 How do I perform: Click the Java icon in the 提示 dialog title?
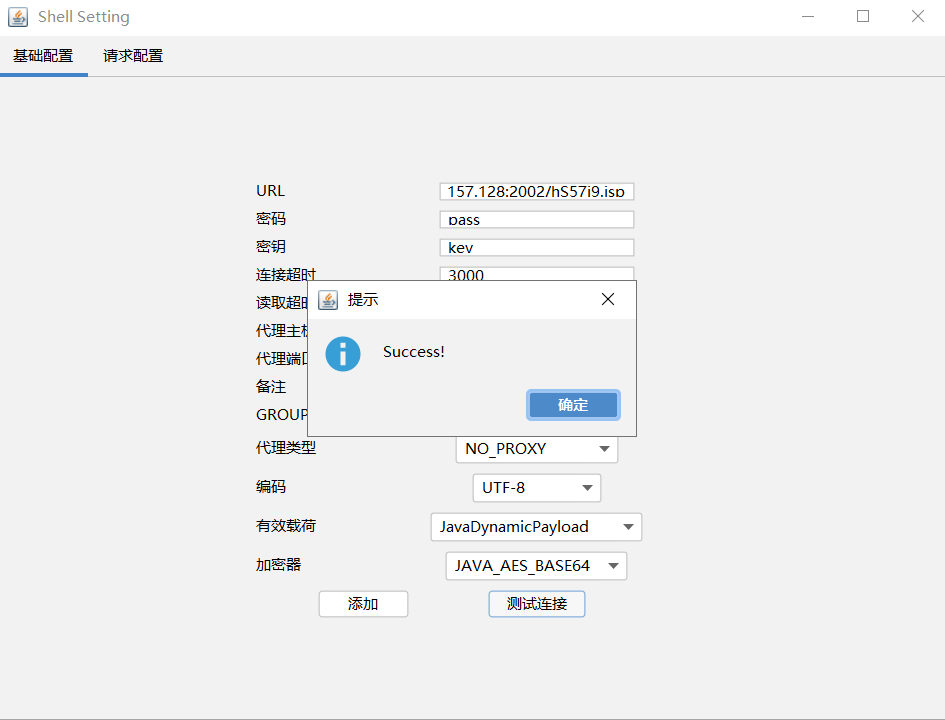coord(328,299)
